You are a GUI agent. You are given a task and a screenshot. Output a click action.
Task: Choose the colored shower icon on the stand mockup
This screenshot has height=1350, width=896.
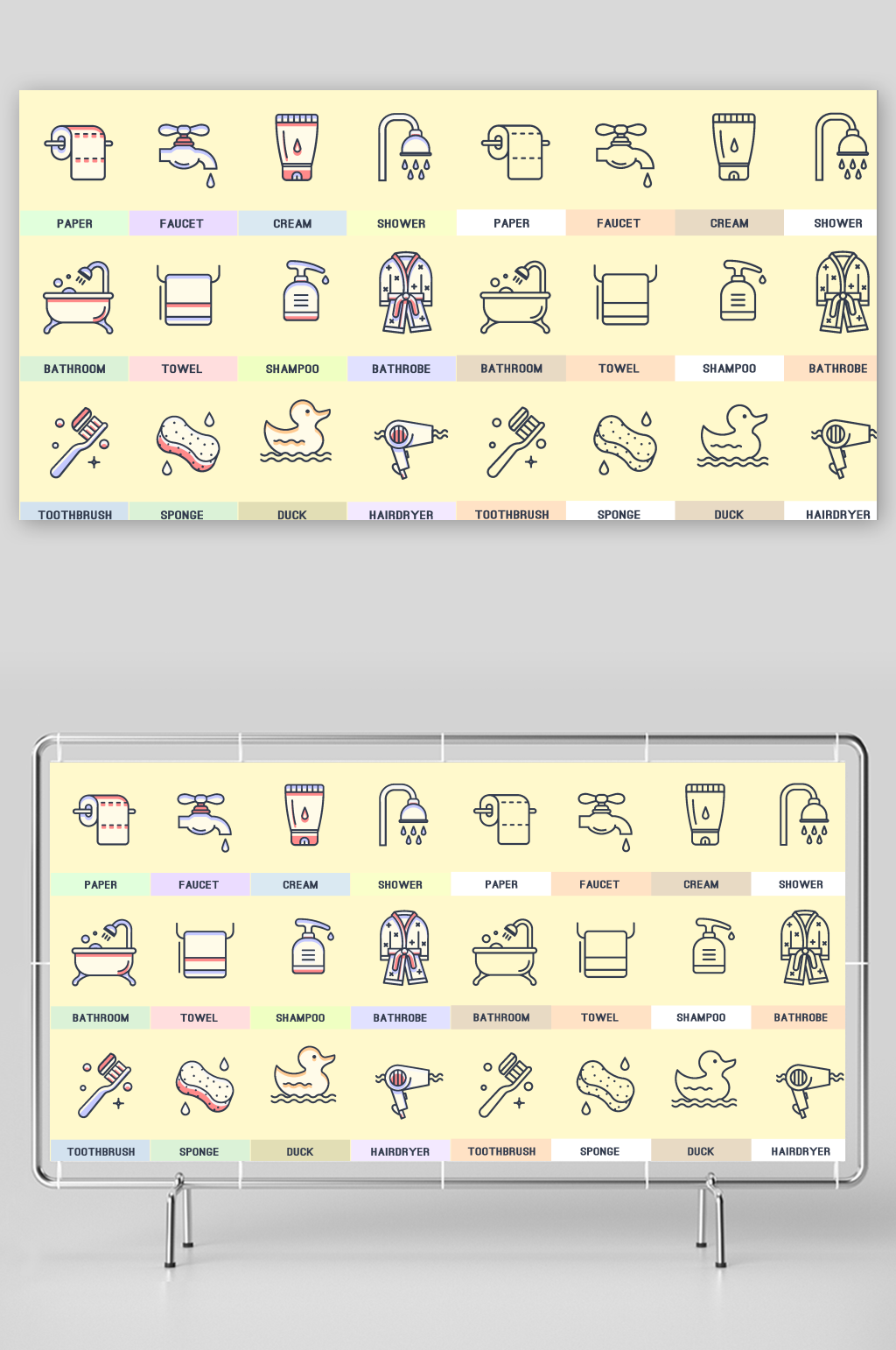click(403, 814)
